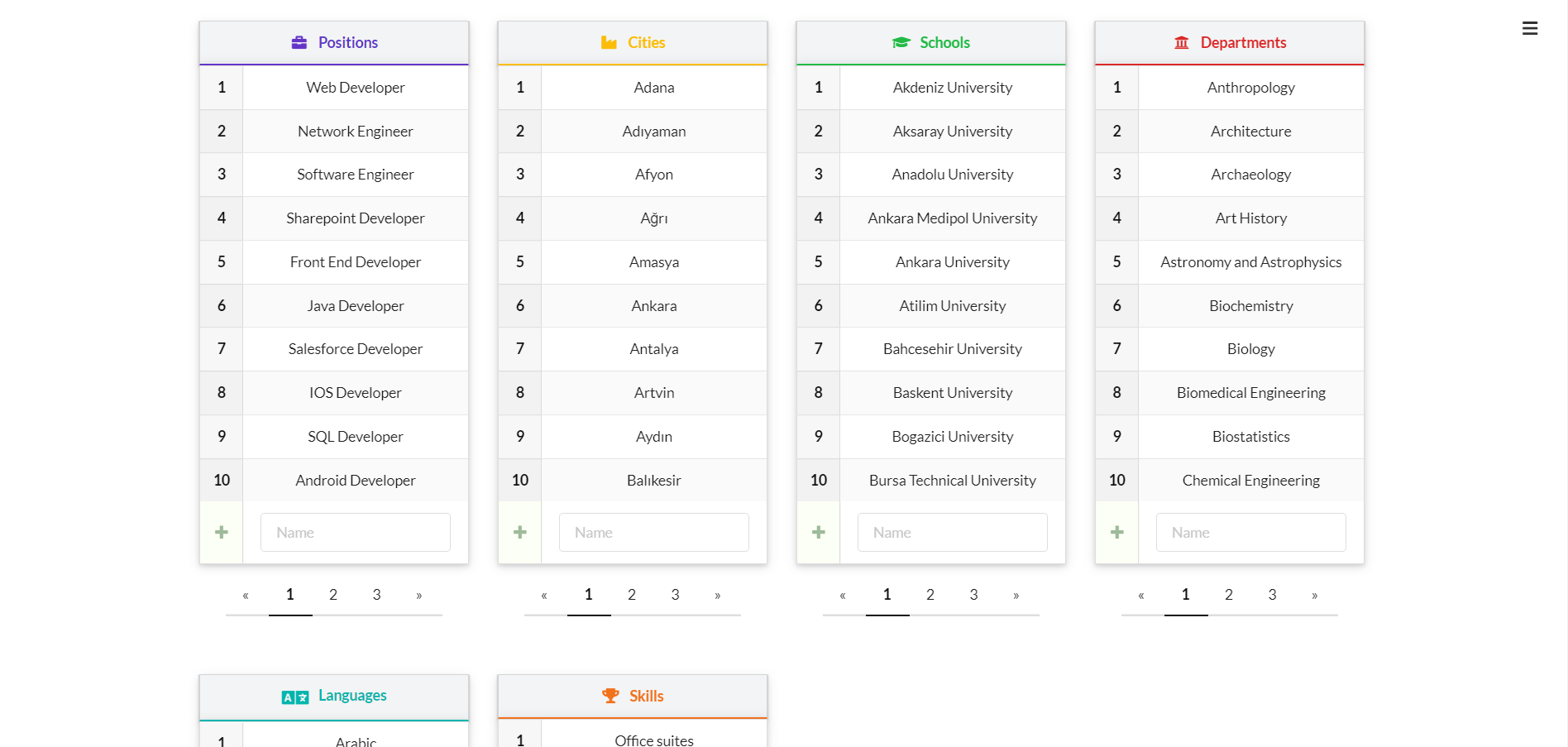Focus the Name field under Cities
1568x747 pixels.
point(654,532)
